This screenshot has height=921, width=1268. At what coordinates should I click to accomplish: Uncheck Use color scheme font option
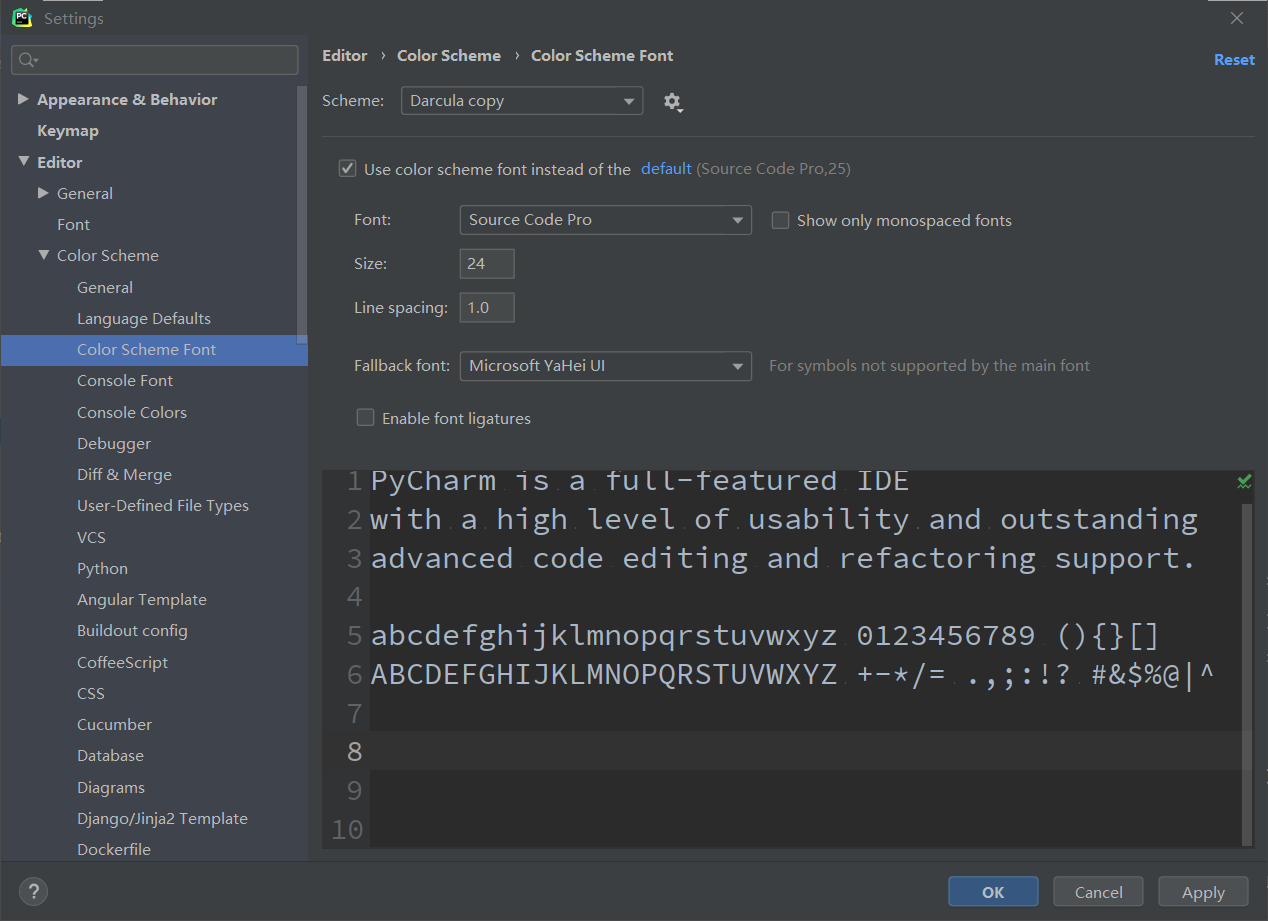click(347, 168)
